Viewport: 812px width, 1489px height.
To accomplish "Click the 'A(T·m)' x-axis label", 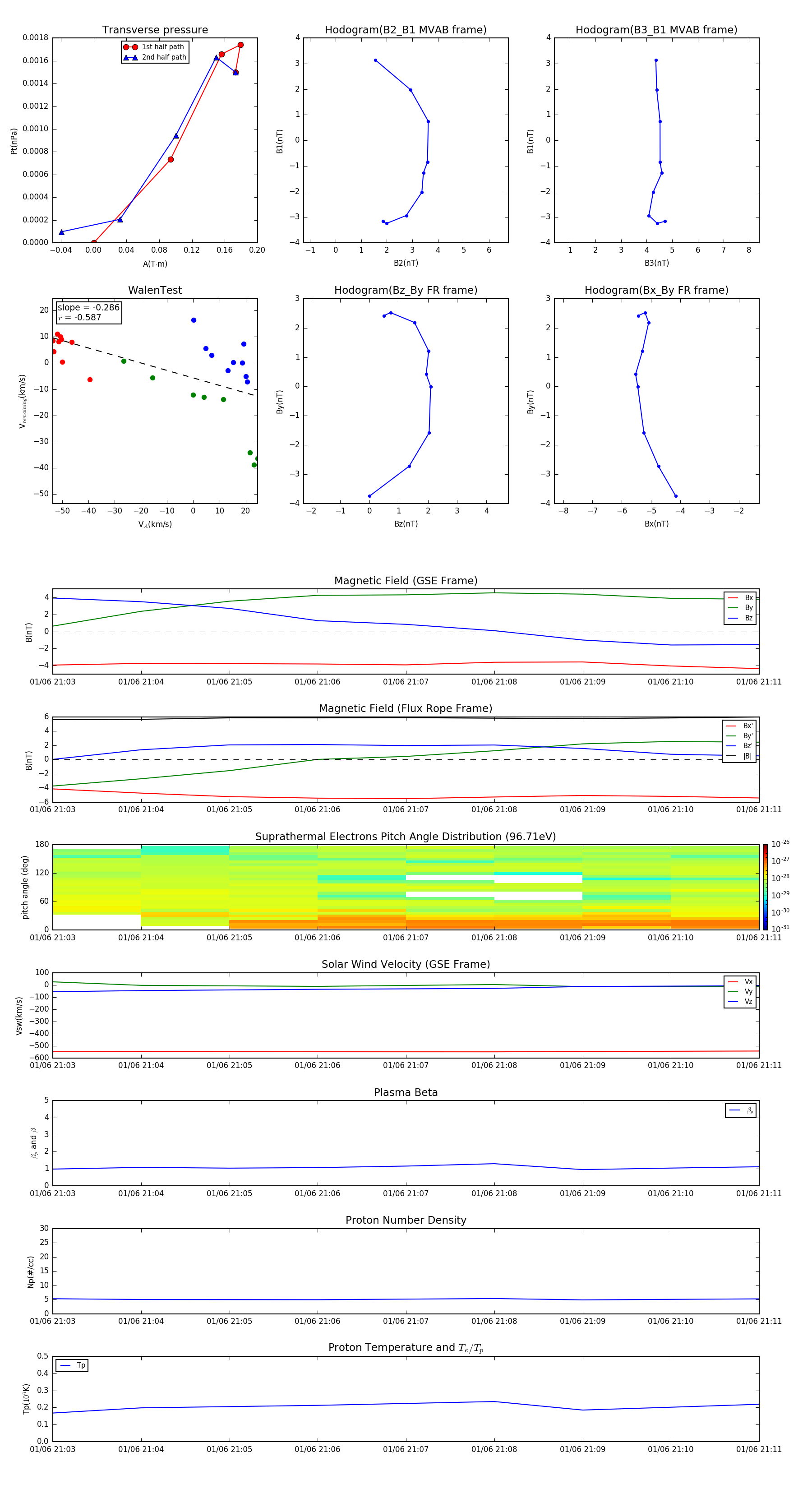I will coord(155,264).
